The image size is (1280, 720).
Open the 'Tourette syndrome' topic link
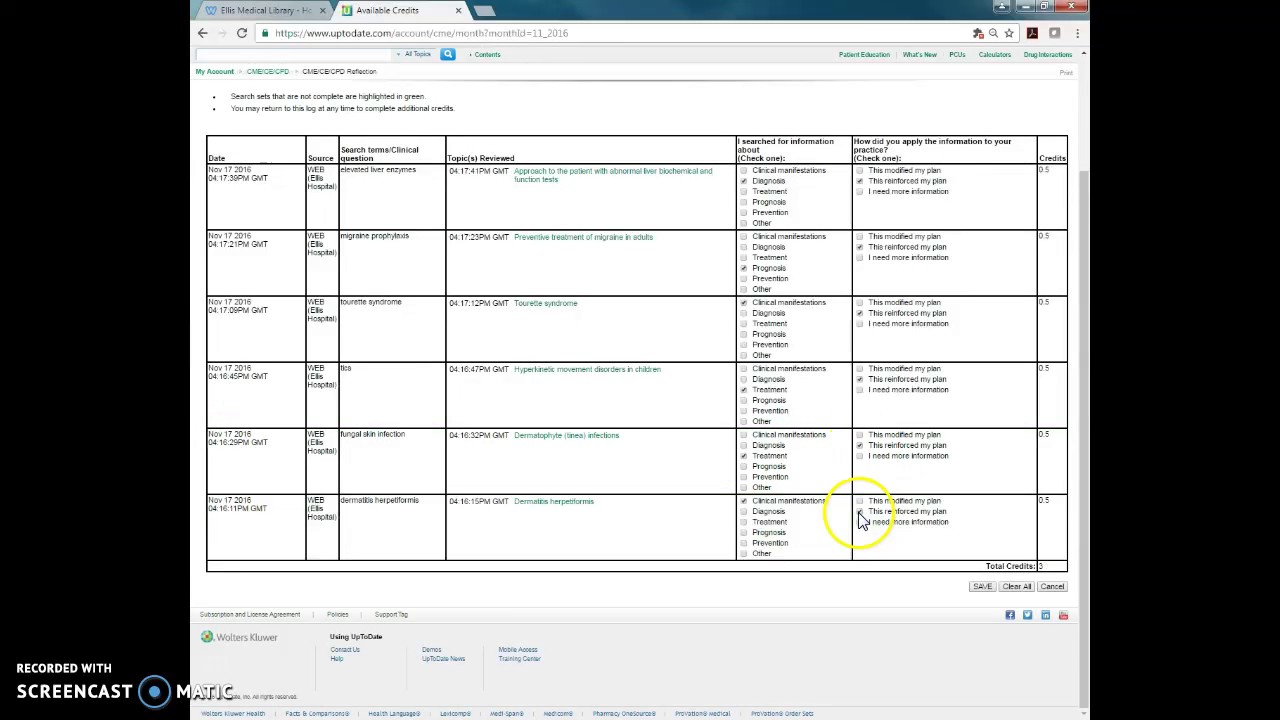click(545, 303)
